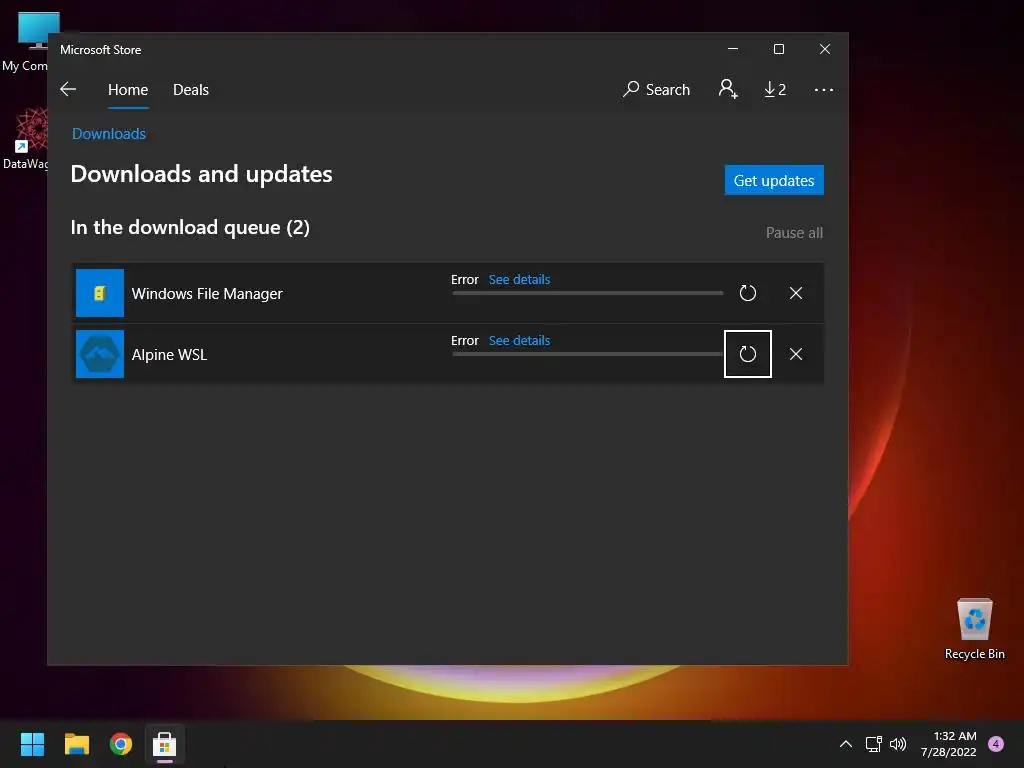Open File Explorer from the taskbar
Screen dimensions: 1024x768
pos(76,744)
